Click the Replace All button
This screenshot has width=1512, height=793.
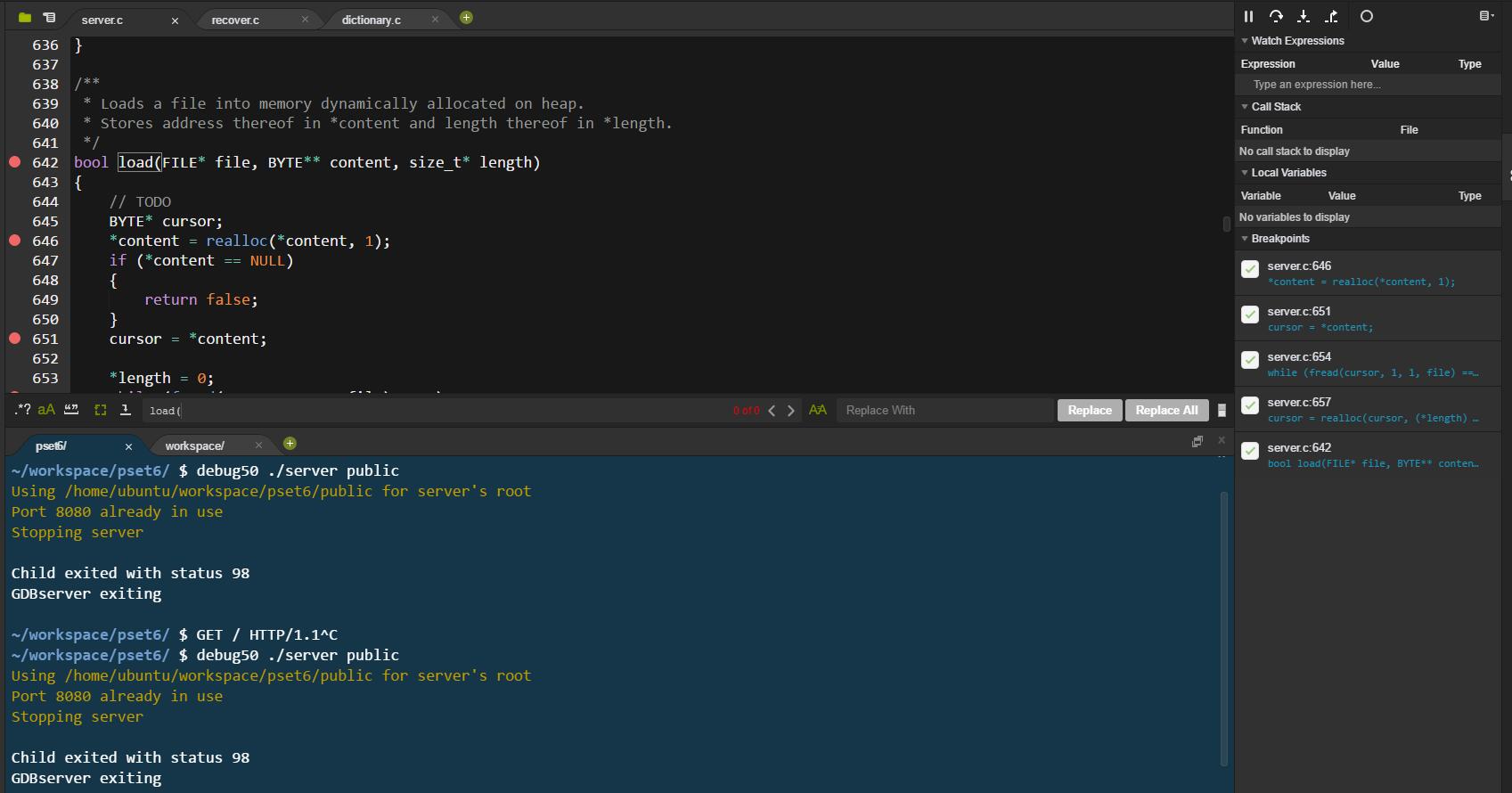1166,410
